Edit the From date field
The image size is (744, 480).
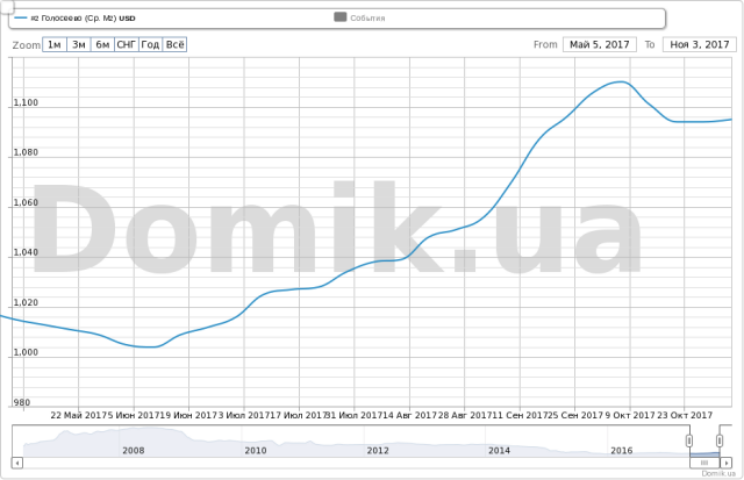599,45
